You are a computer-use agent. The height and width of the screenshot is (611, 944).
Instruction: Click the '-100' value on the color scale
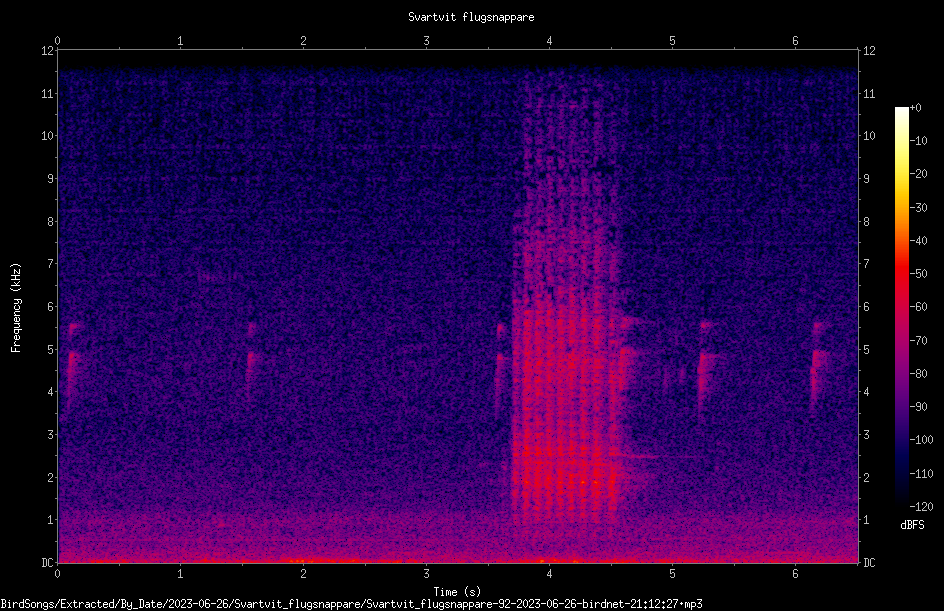[x=921, y=440]
